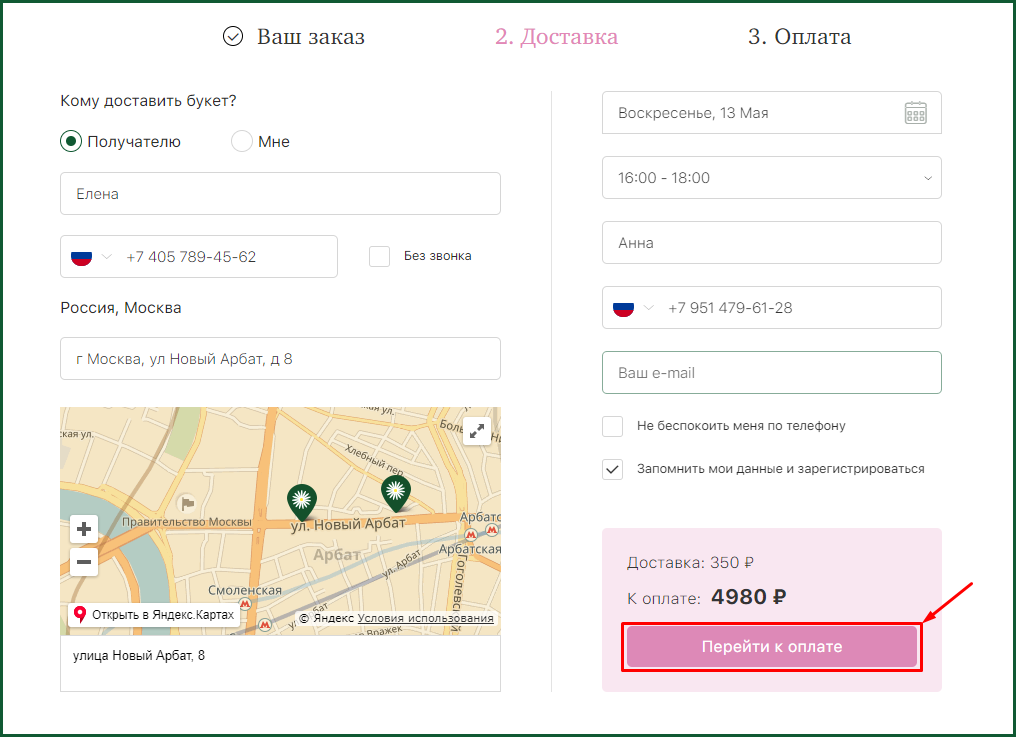Open the map in Яндекс.Картах
Viewport: 1016px width, 737px height.
(154, 615)
